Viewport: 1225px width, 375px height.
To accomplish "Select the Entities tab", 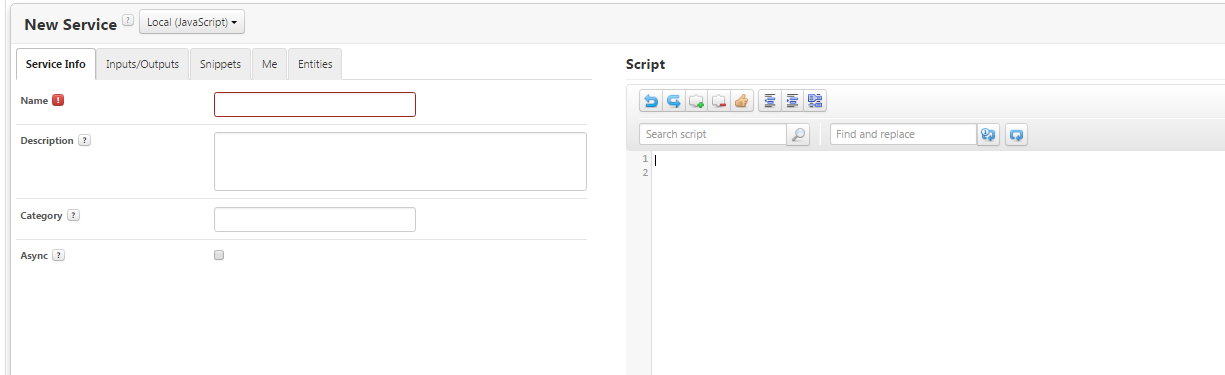I will click(315, 64).
